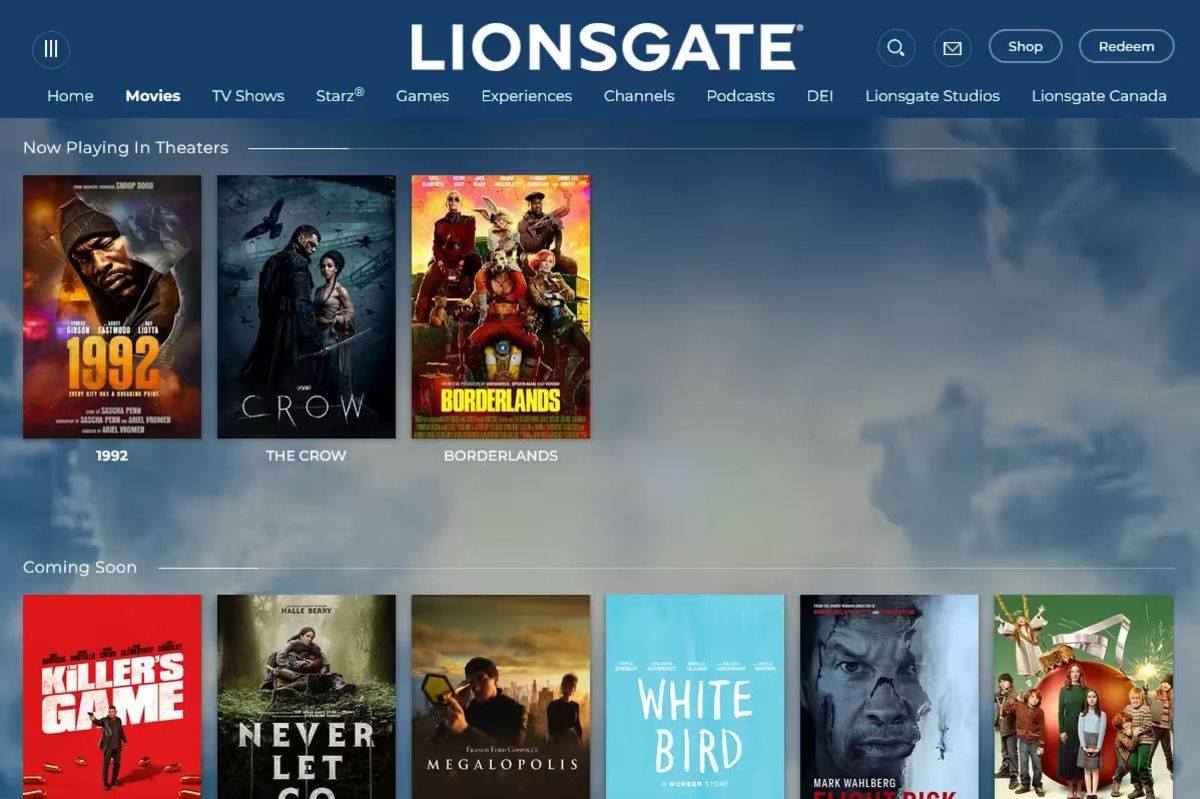
Task: Open the Shop button
Action: pos(1025,46)
